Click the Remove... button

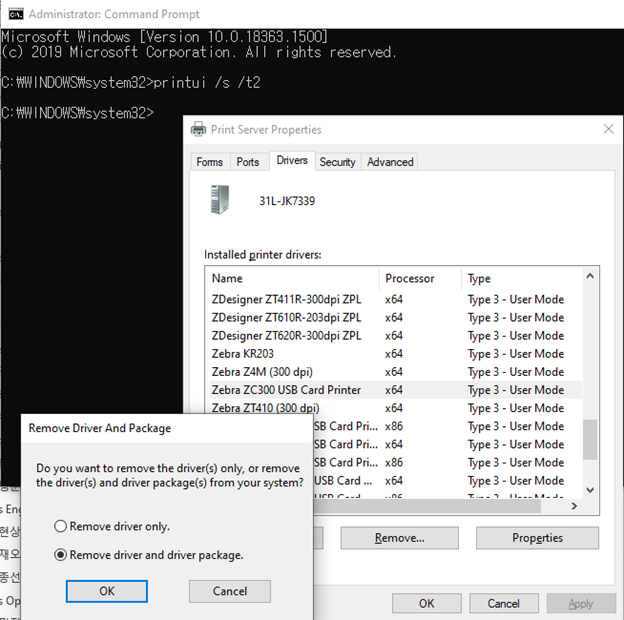coord(399,538)
